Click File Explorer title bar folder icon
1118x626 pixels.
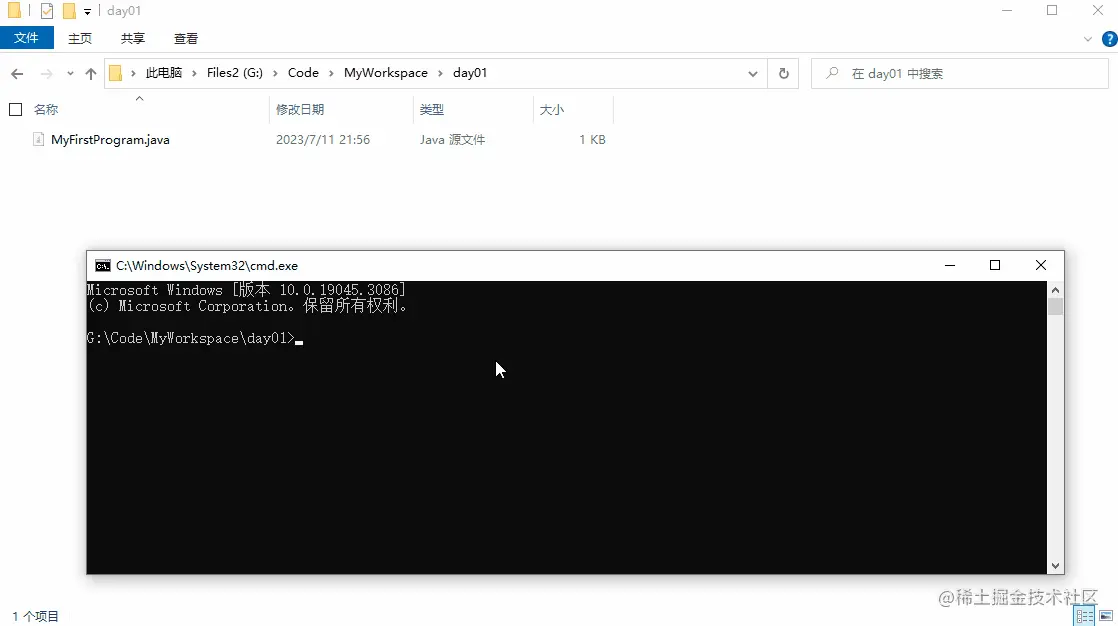point(14,11)
